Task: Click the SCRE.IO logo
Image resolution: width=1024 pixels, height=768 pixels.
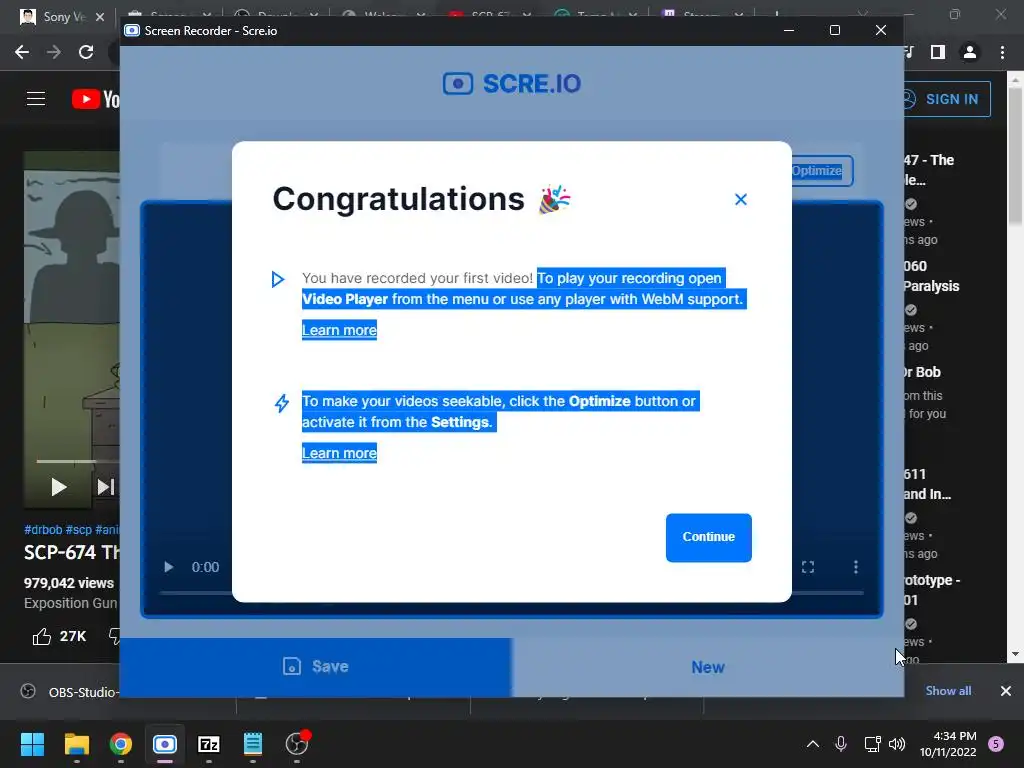Action: pyautogui.click(x=512, y=84)
